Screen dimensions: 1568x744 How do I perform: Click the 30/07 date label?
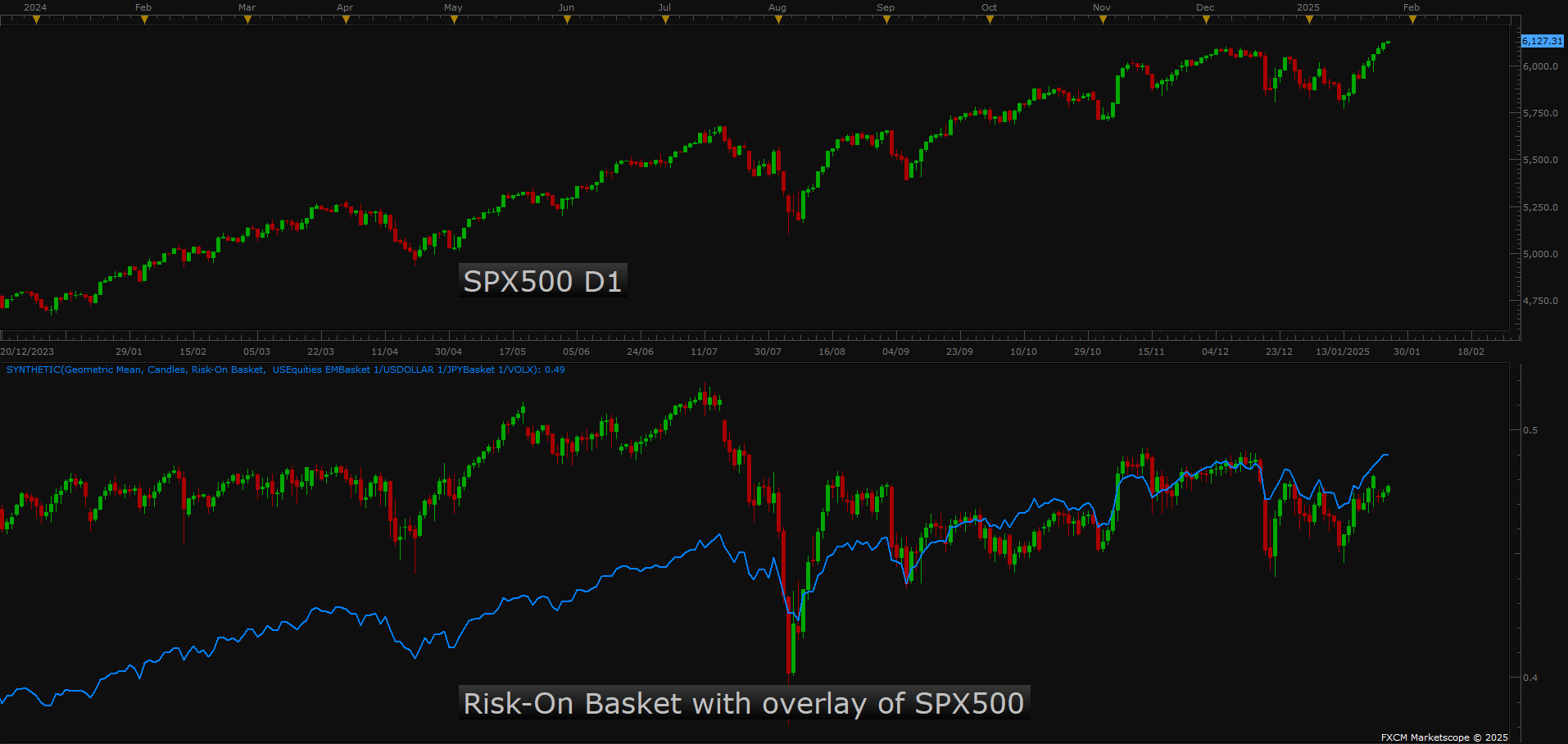768,352
